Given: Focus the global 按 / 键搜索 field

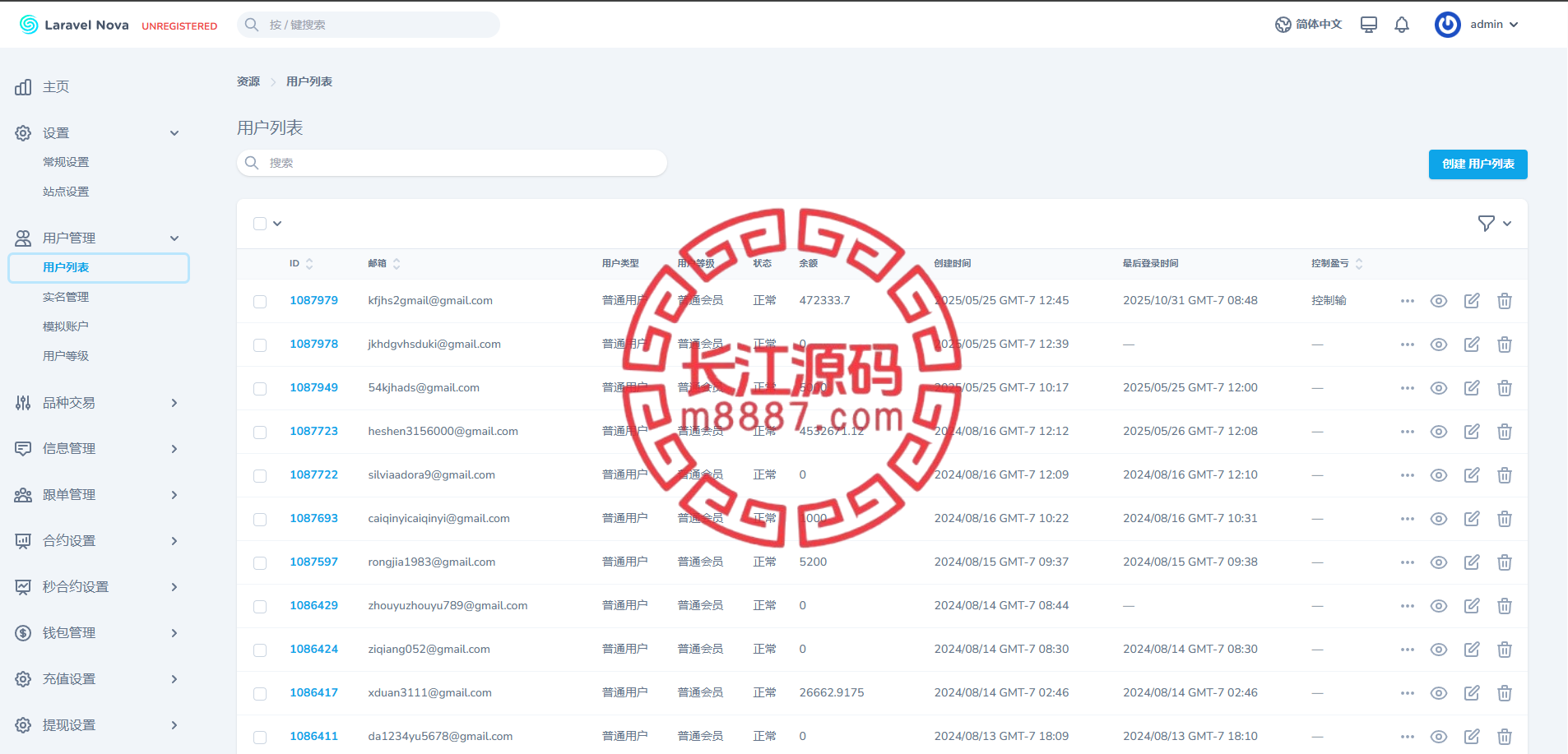Looking at the screenshot, I should pyautogui.click(x=369, y=25).
